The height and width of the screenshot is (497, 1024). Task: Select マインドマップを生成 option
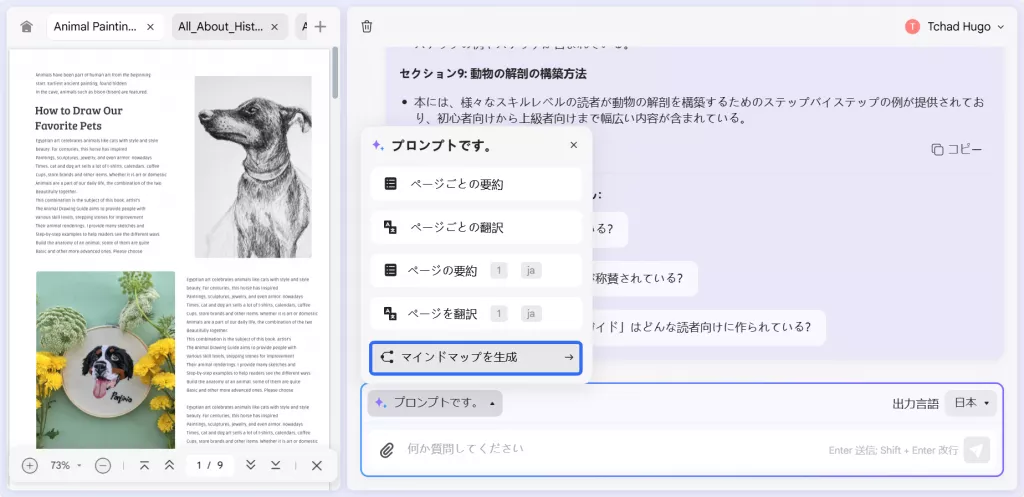476,357
